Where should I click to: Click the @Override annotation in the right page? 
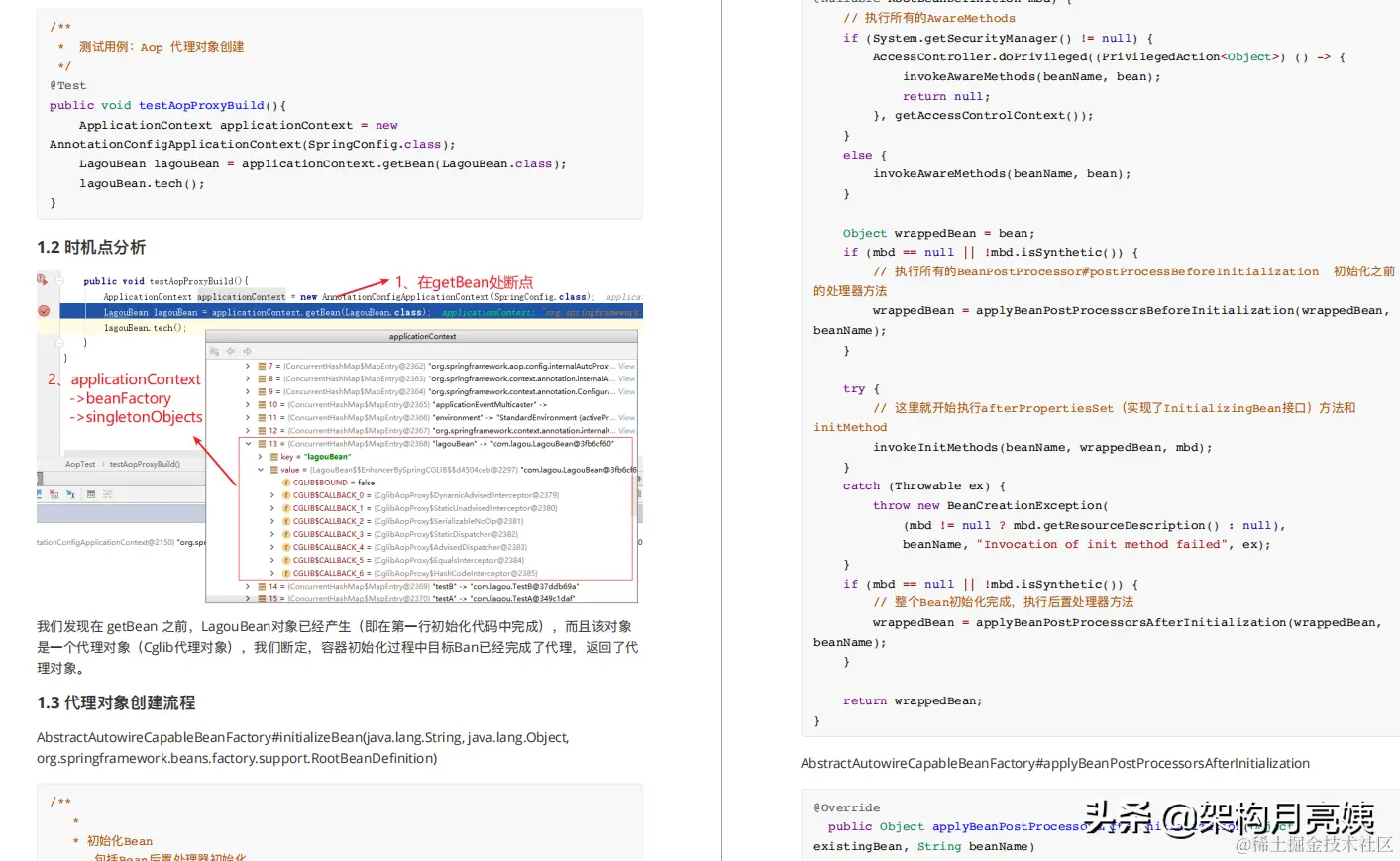846,807
